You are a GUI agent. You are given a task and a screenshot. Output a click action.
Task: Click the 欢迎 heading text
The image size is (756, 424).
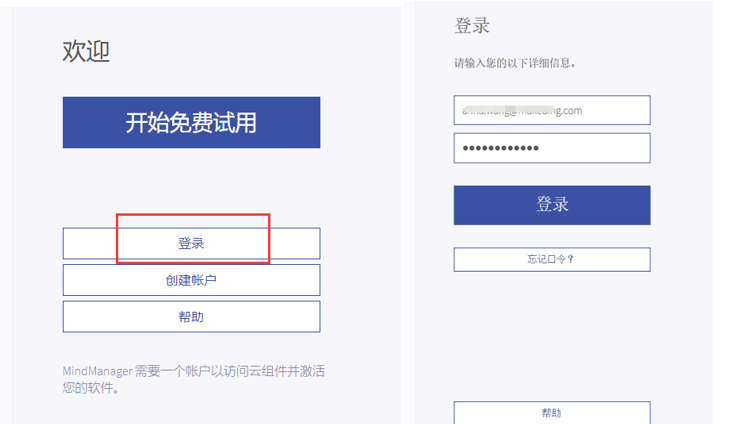point(86,52)
